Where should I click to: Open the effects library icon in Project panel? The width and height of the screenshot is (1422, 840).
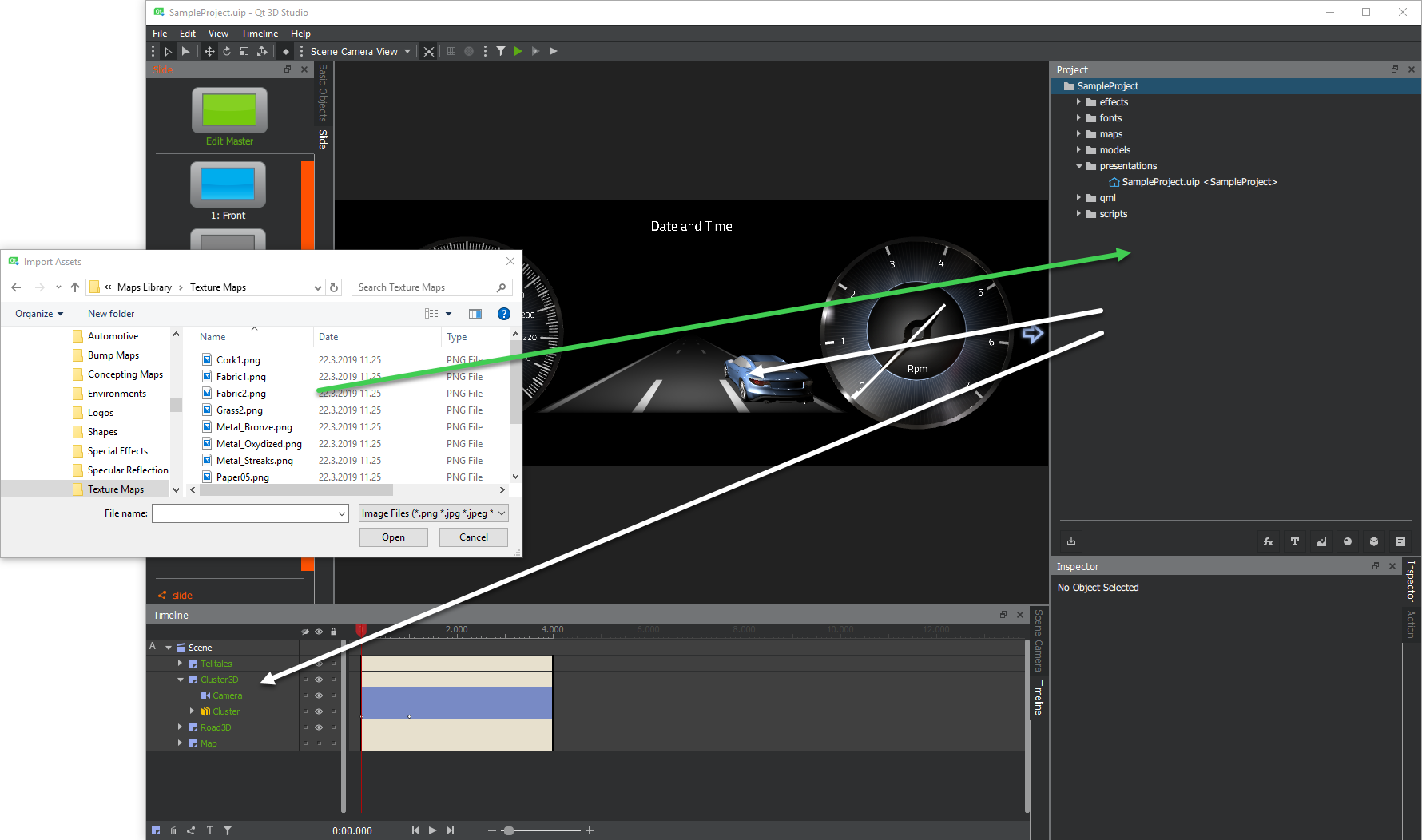coord(1269,541)
